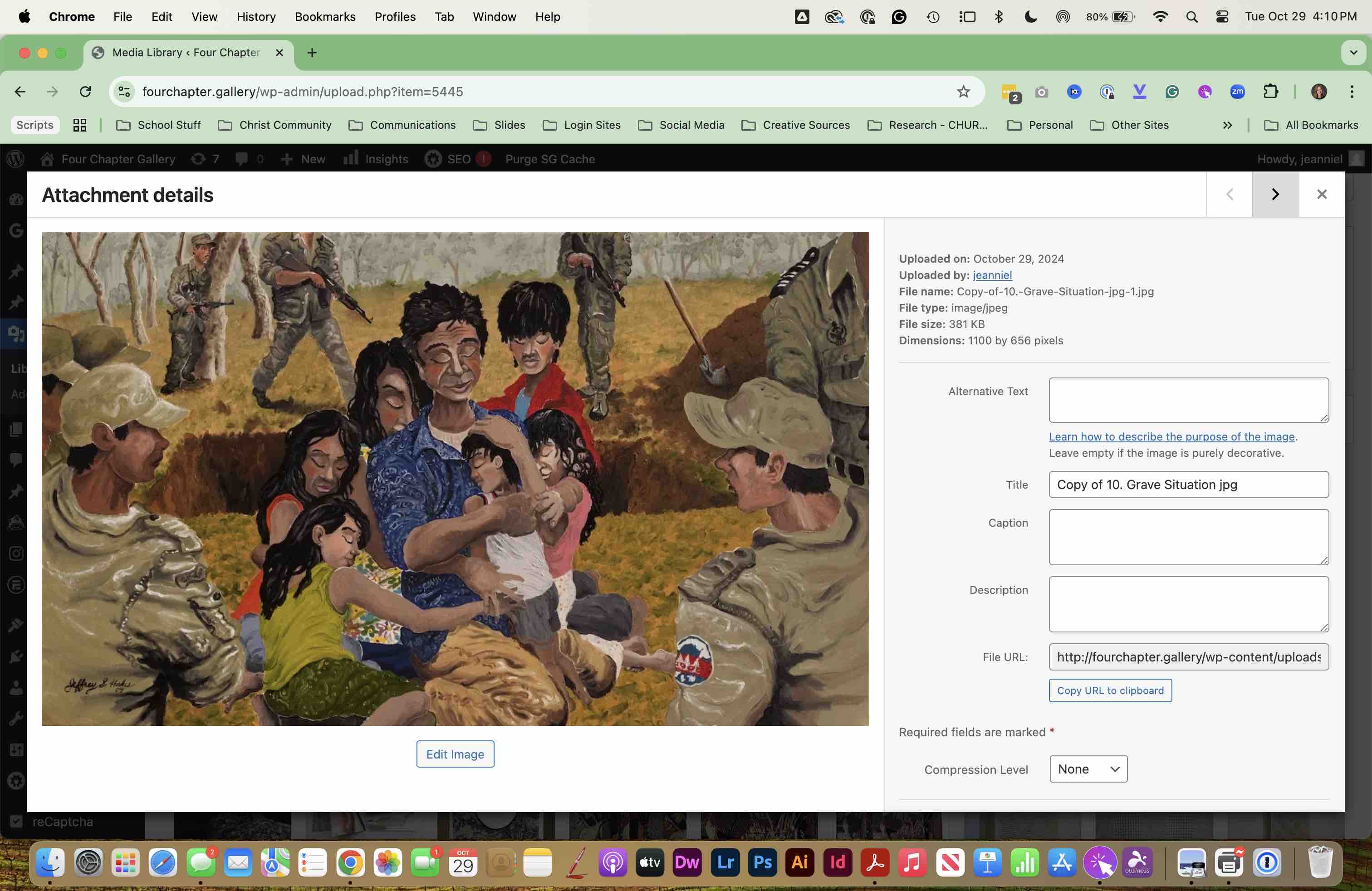Reload the page
1372x891 pixels.
point(85,92)
